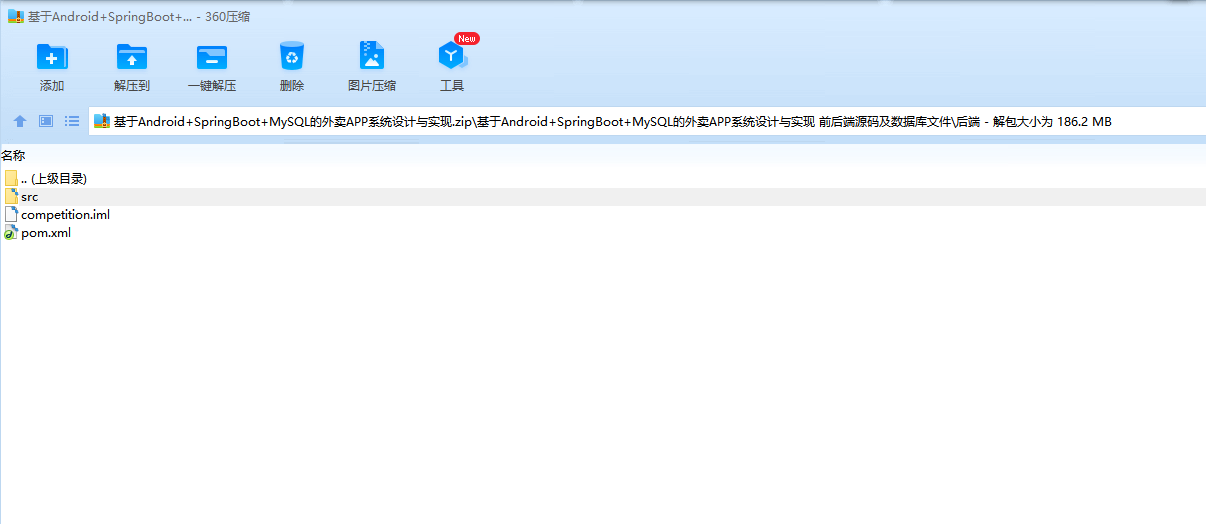The height and width of the screenshot is (524, 1206).
Task: Select the .. (上级目录) parent folder row
Action: (x=603, y=178)
